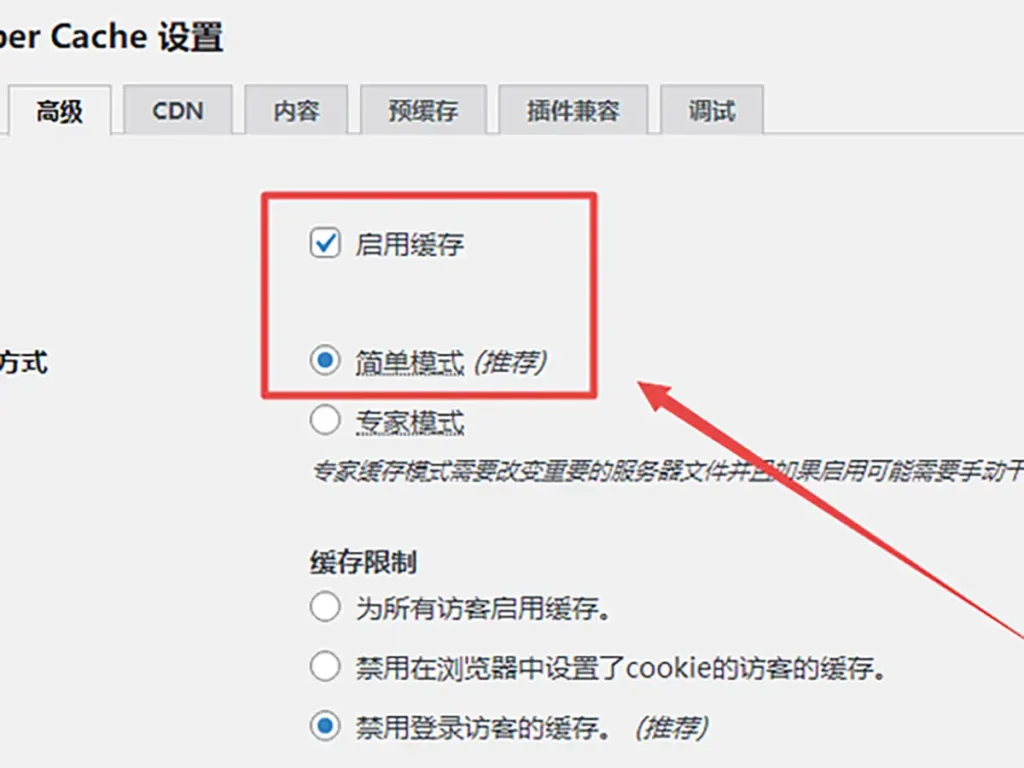Click the 缓存限制 section heading
The image size is (1024, 768).
363,562
